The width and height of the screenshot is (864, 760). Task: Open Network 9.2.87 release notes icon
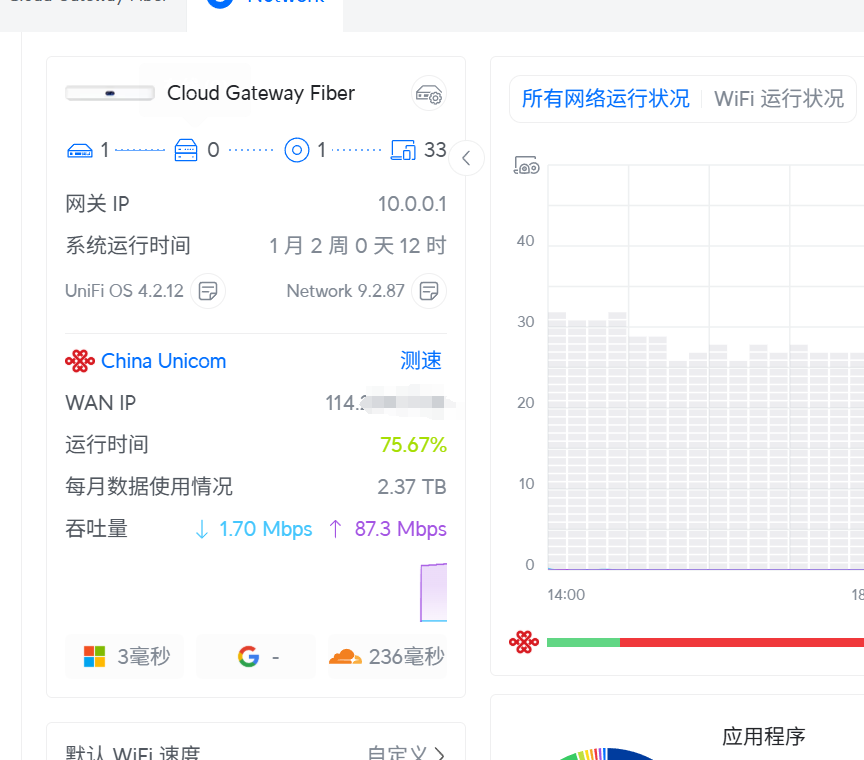click(429, 291)
